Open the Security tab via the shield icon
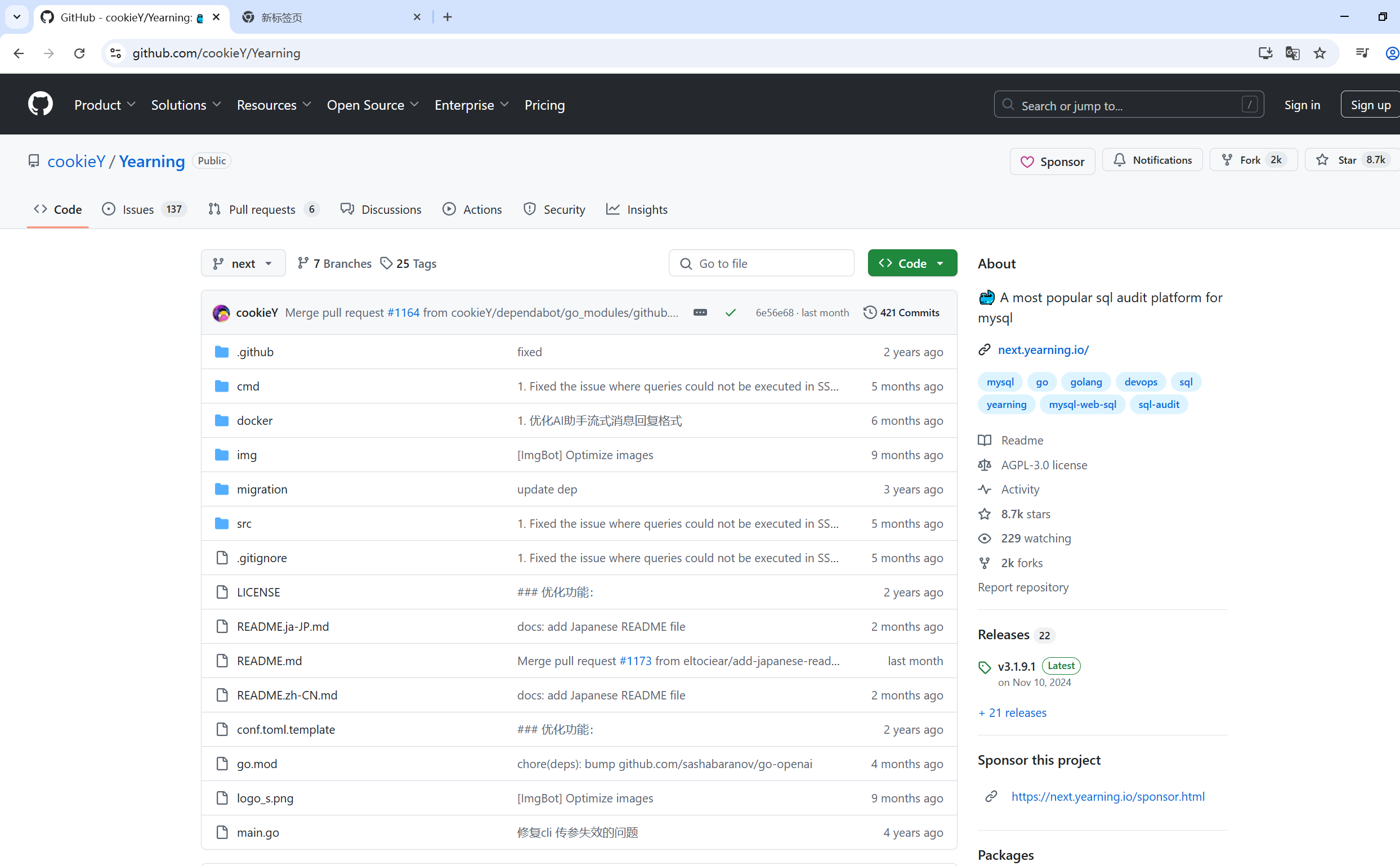Image resolution: width=1400 pixels, height=866 pixels. click(x=529, y=209)
